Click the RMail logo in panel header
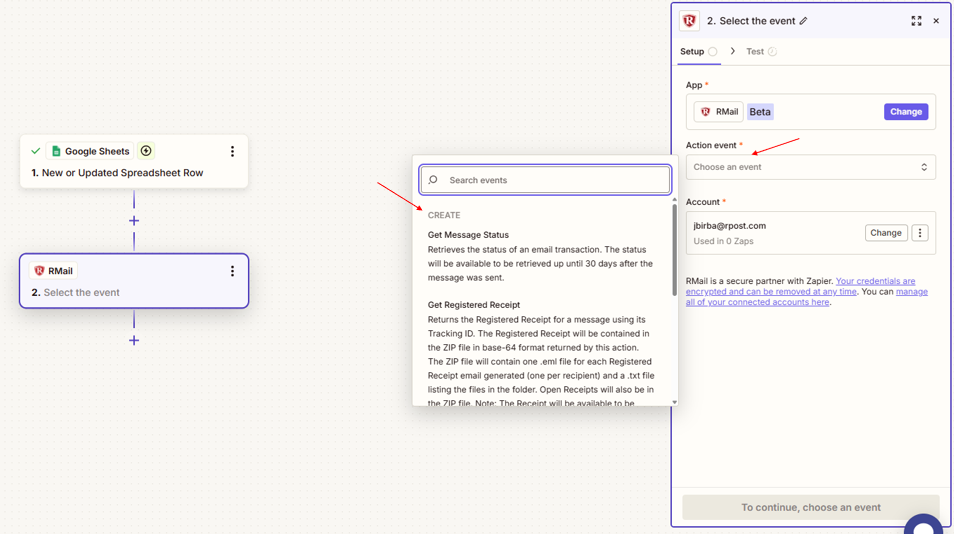Image resolution: width=954 pixels, height=534 pixels. [689, 21]
